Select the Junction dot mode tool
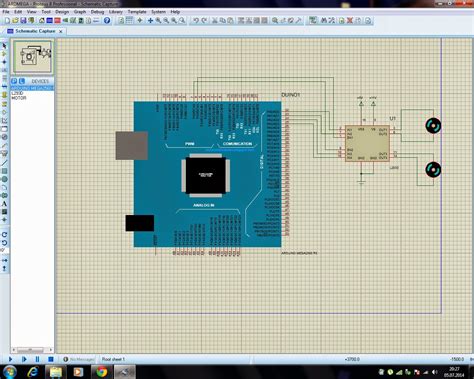474x379 pixels. point(4,62)
